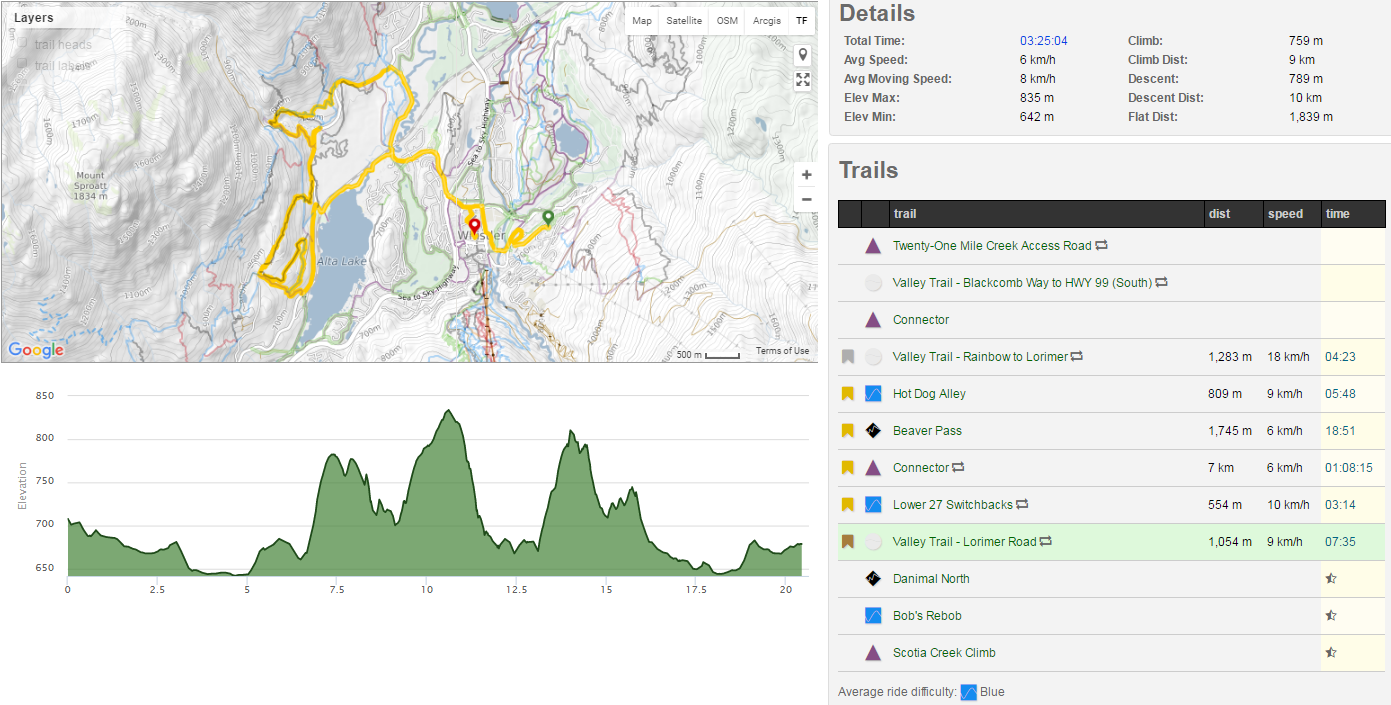Open the Lower 27 Switchbacks trail link
The height and width of the screenshot is (705, 1391).
pos(952,505)
